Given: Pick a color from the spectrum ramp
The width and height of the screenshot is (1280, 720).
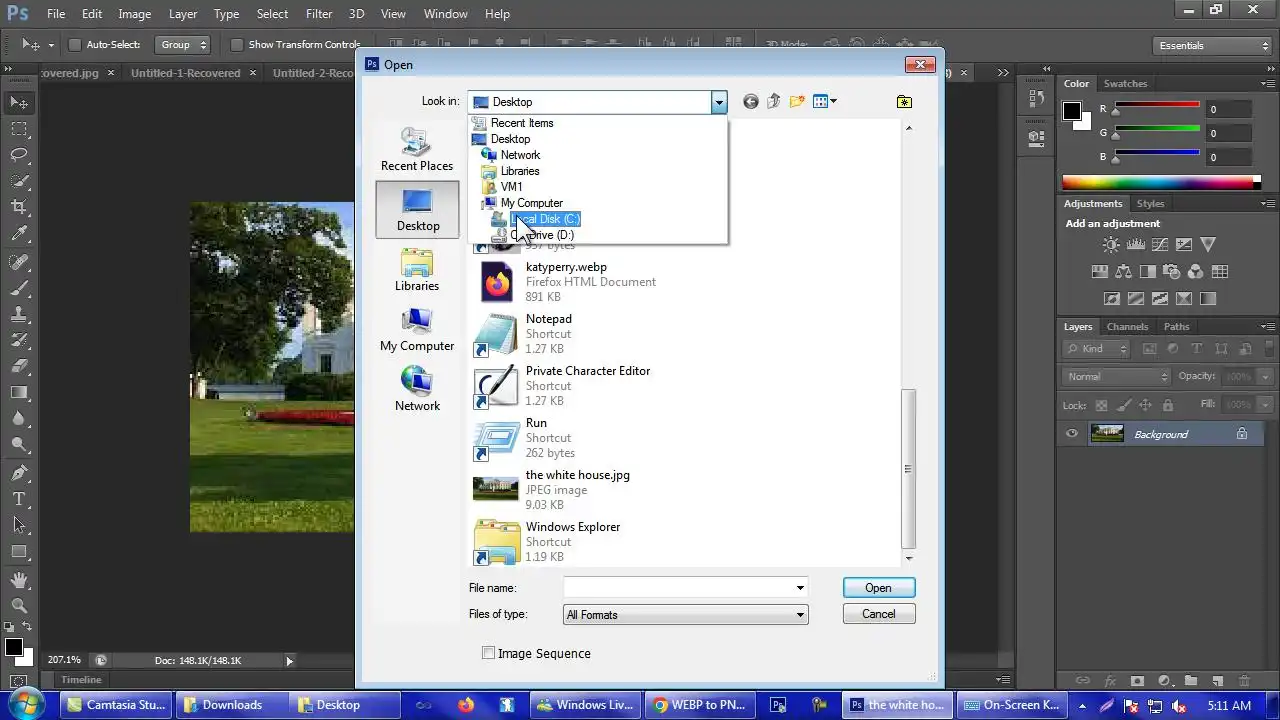Looking at the screenshot, I should tap(1158, 182).
